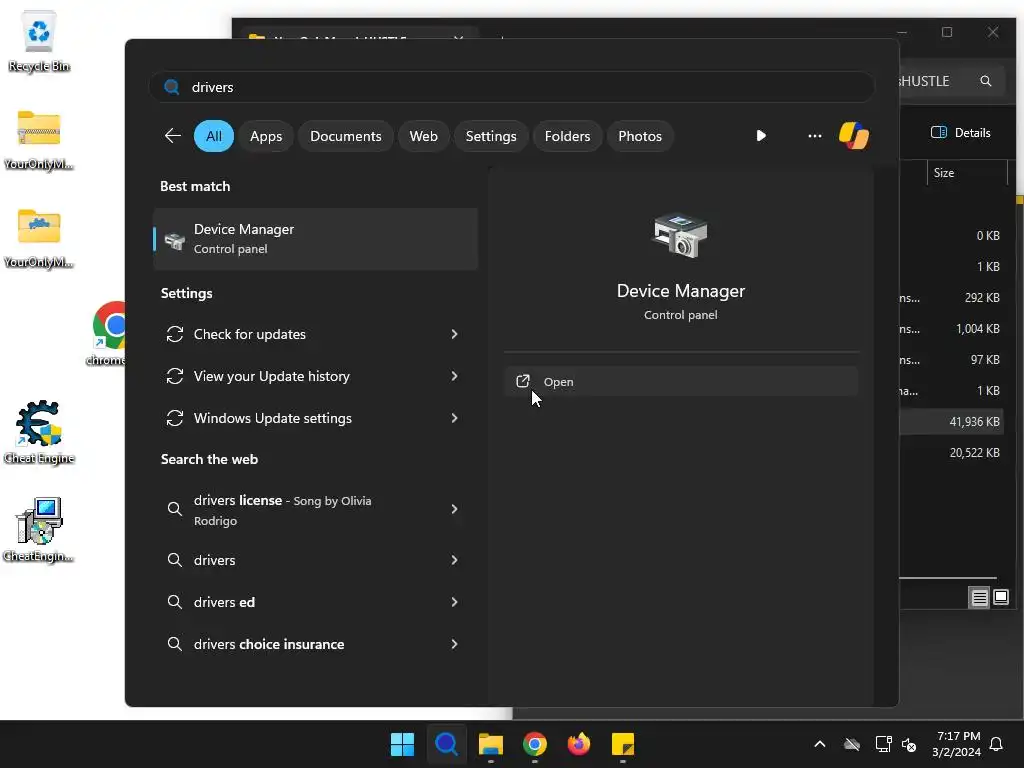This screenshot has width=1024, height=768.
Task: Open Windows Update settings result
Action: click(x=315, y=418)
